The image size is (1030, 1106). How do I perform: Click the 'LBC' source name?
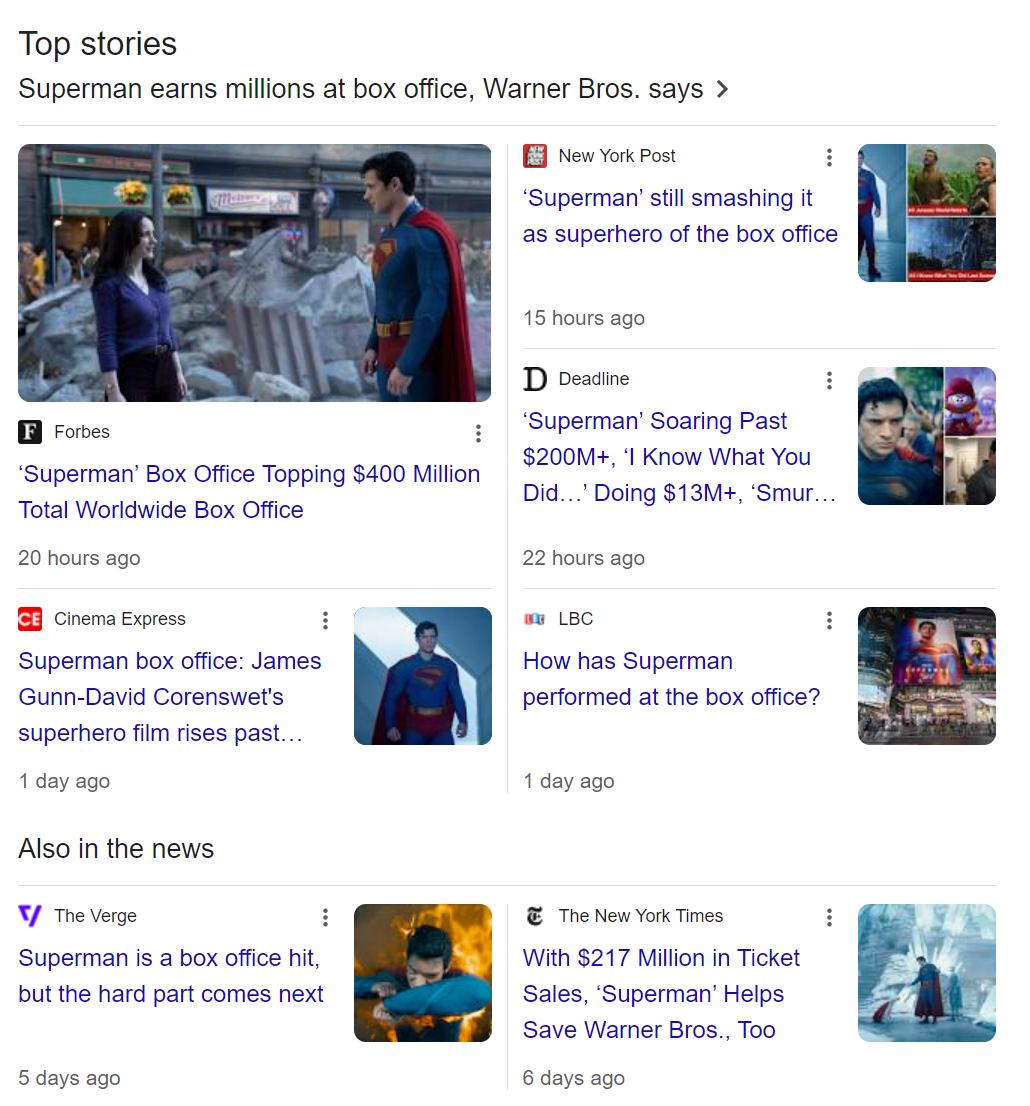(x=576, y=619)
